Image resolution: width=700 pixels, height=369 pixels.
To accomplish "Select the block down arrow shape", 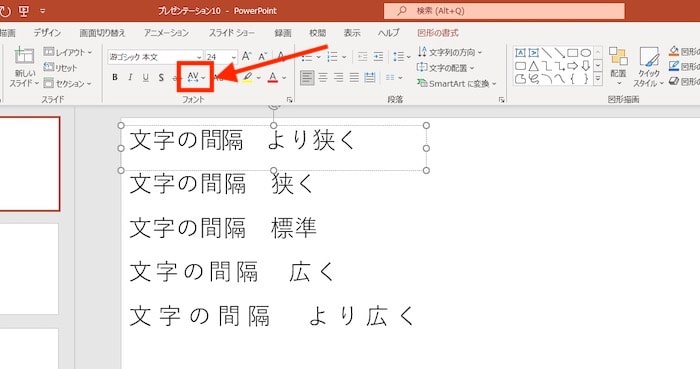I will [586, 66].
